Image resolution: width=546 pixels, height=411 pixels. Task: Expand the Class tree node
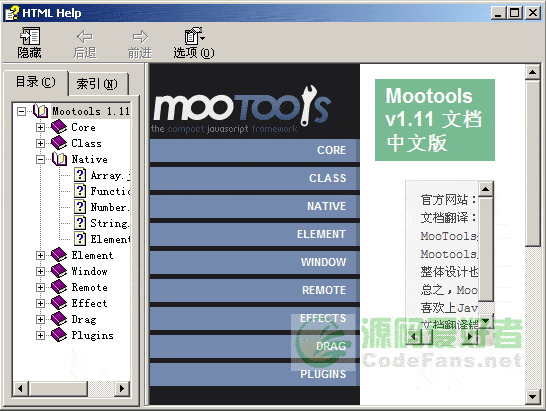40,144
